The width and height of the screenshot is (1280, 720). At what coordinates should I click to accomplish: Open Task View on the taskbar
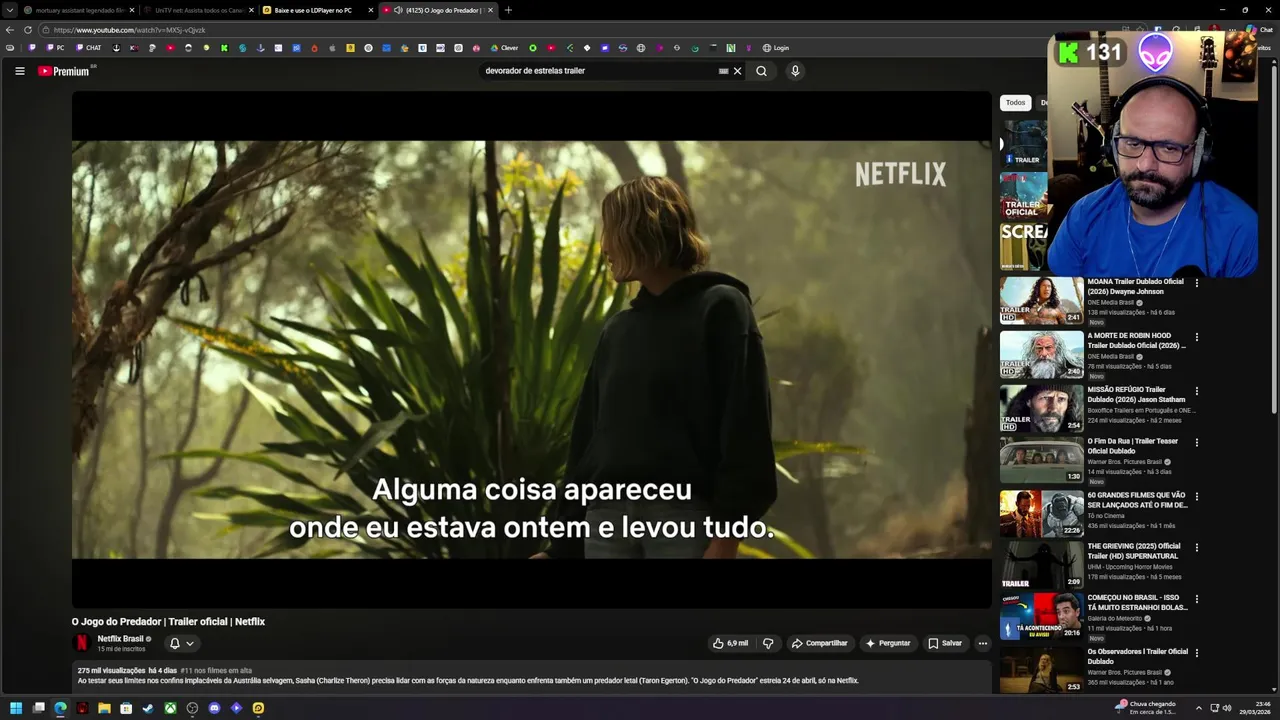(x=38, y=708)
